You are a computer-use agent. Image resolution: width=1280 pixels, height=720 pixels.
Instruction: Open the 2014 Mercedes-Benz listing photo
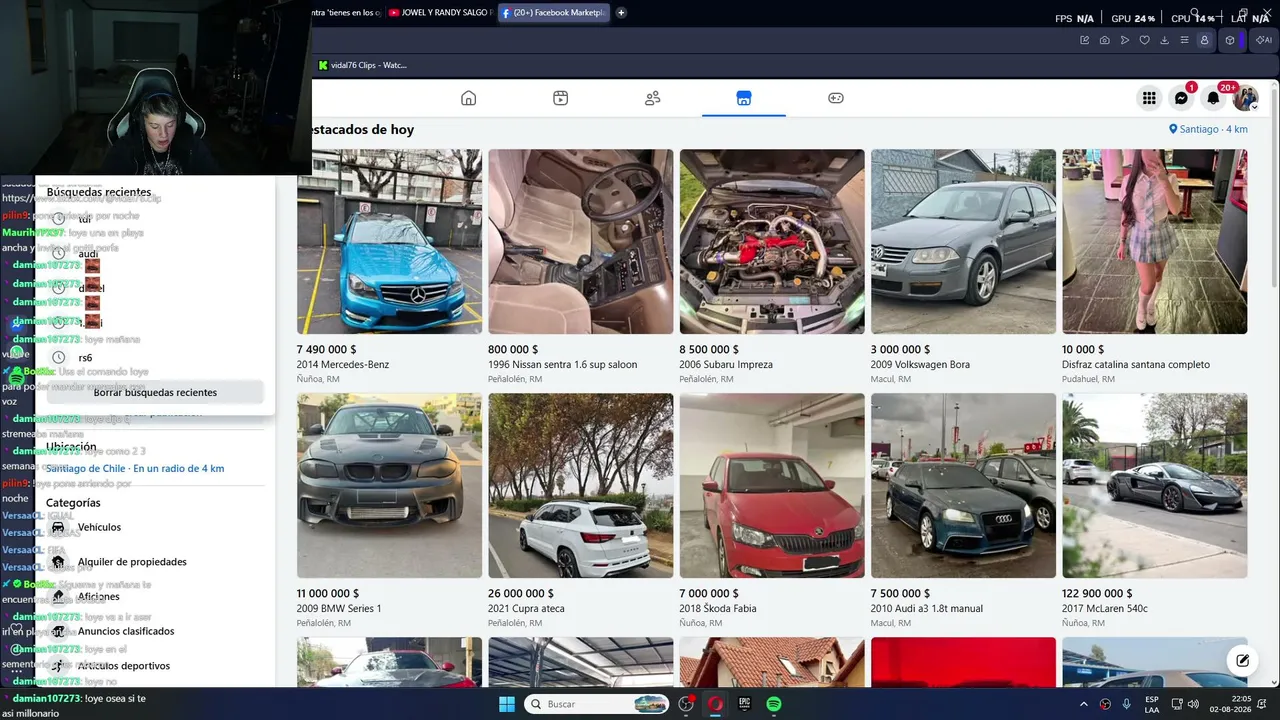click(x=389, y=241)
